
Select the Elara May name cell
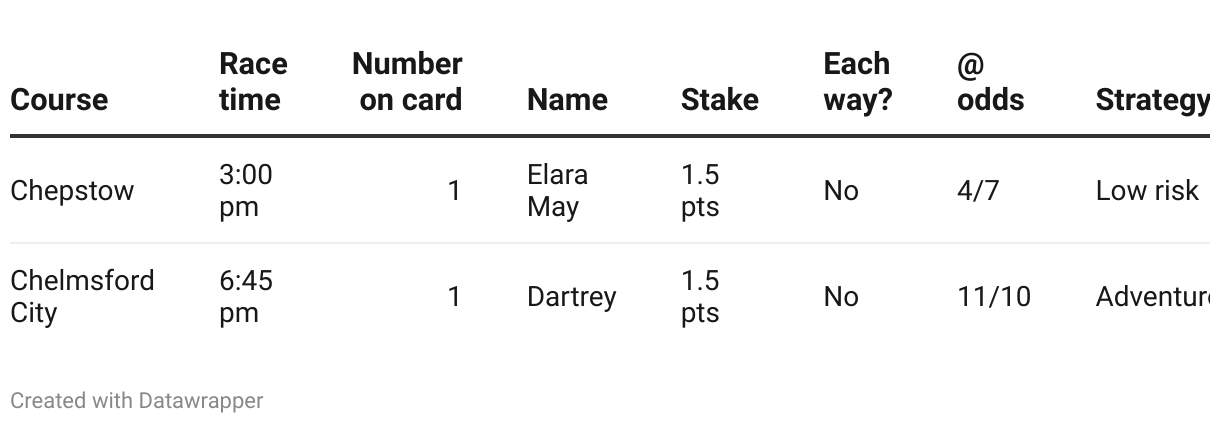[557, 191]
